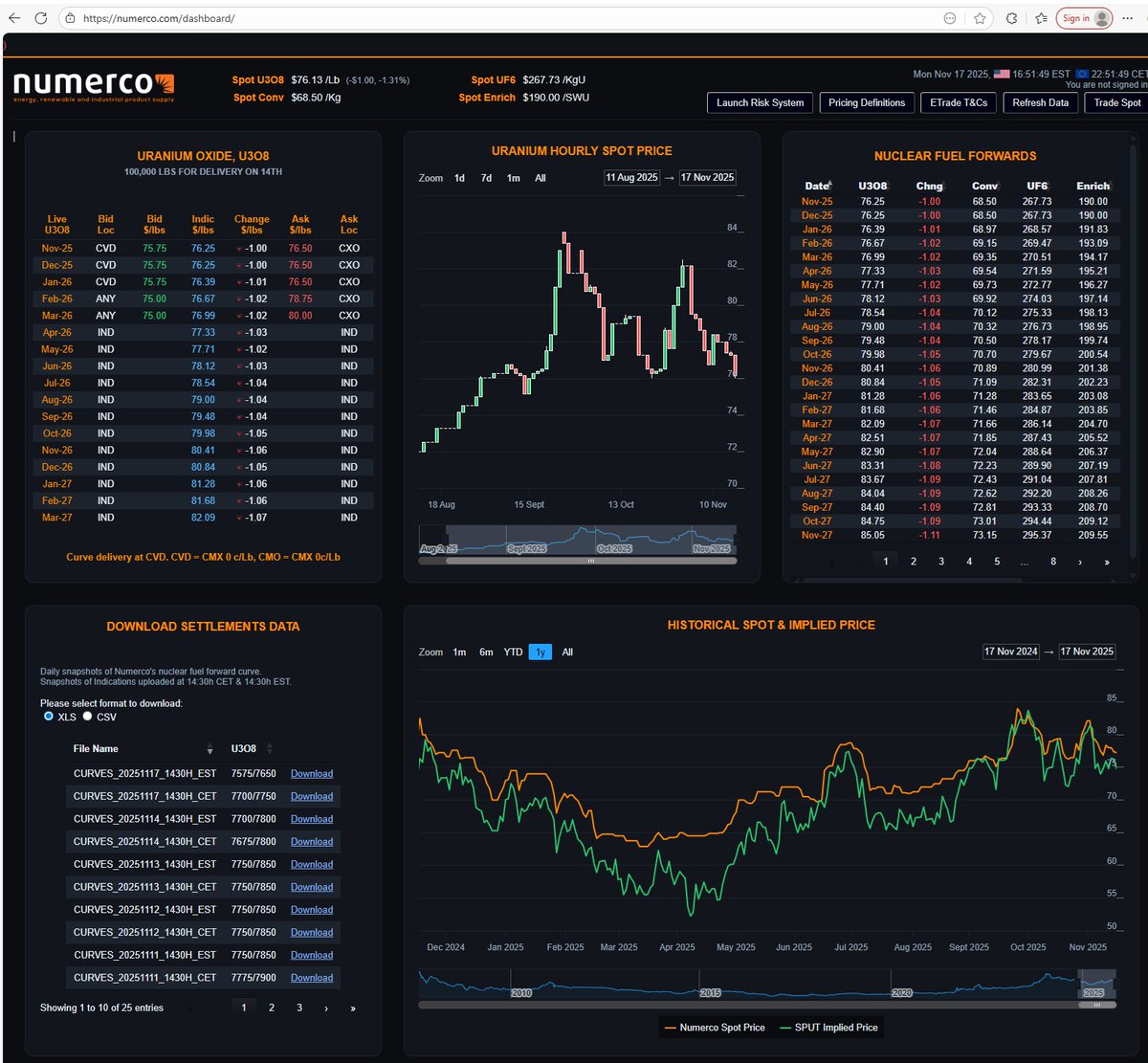The image size is (1148, 1063).
Task: Open page 4 of forwards table
Action: click(x=969, y=562)
